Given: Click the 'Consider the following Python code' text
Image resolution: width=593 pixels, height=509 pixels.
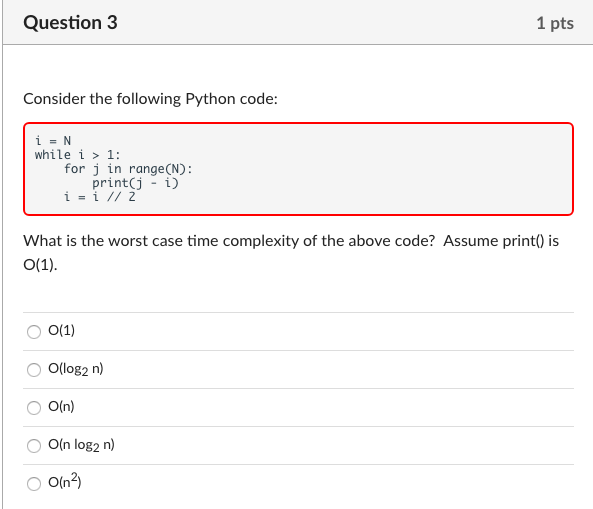Looking at the screenshot, I should tap(151, 99).
